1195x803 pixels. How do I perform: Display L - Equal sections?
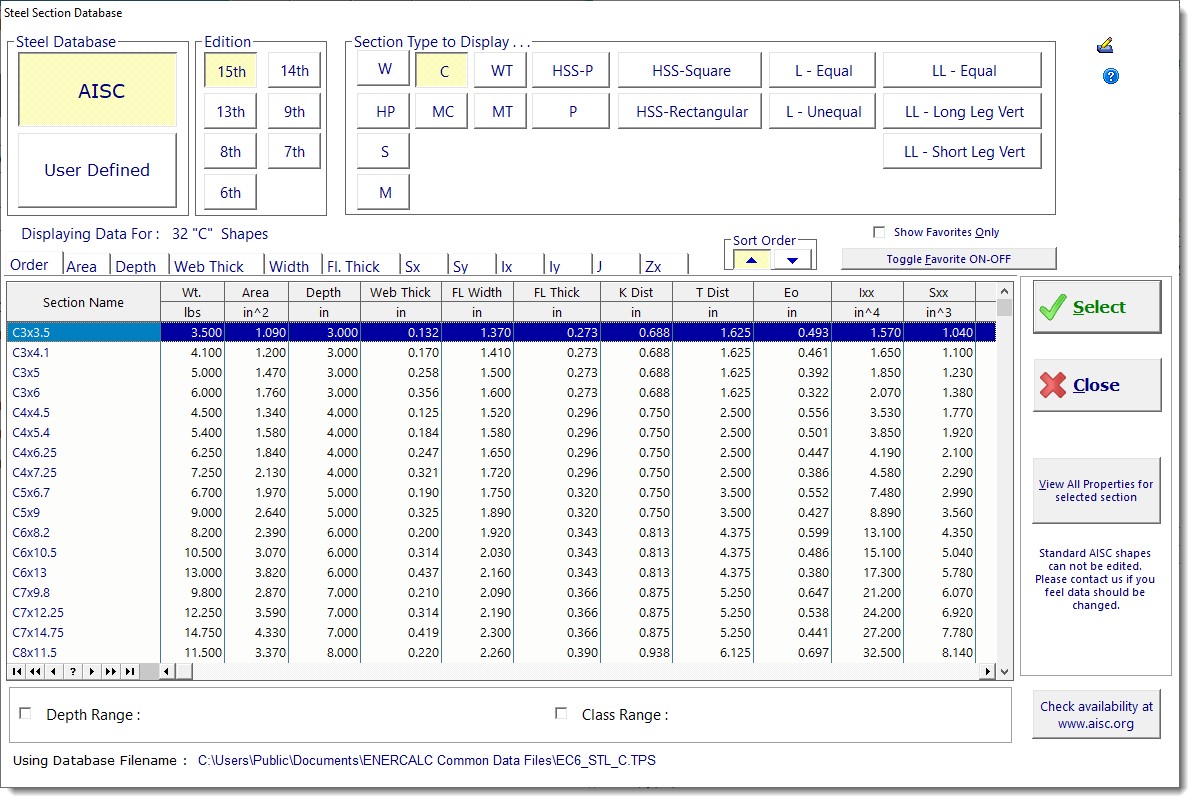823,71
